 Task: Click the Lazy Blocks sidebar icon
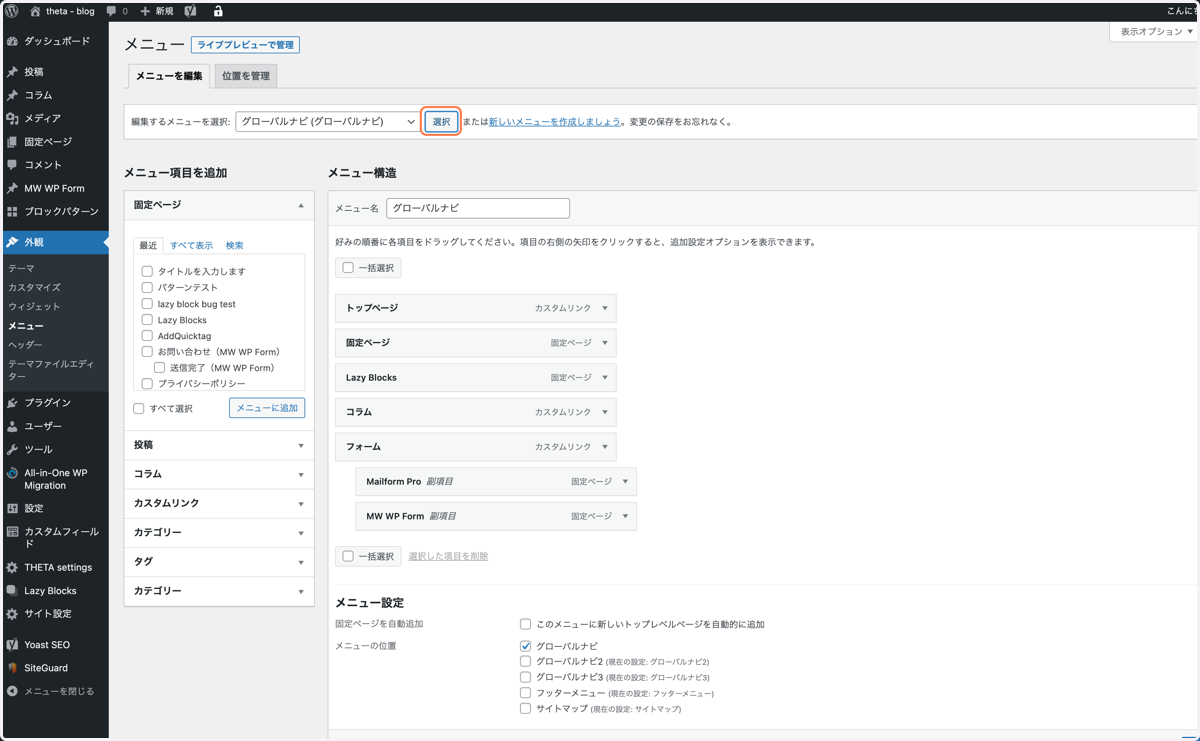coord(12,590)
